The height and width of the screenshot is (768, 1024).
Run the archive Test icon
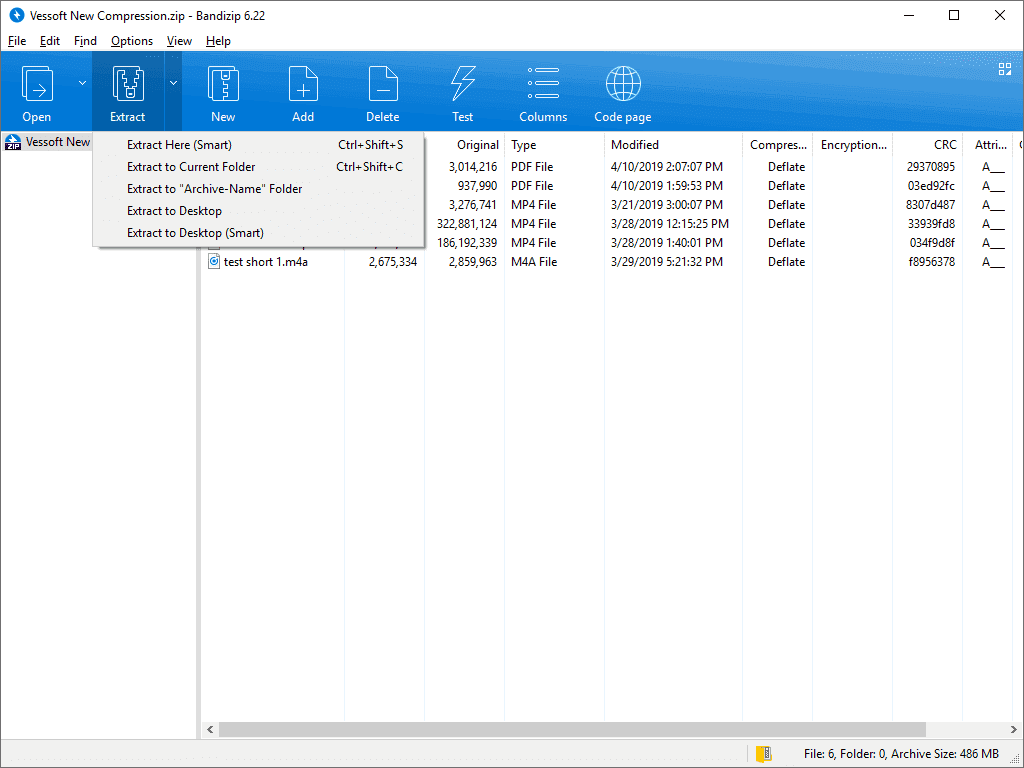[x=462, y=84]
